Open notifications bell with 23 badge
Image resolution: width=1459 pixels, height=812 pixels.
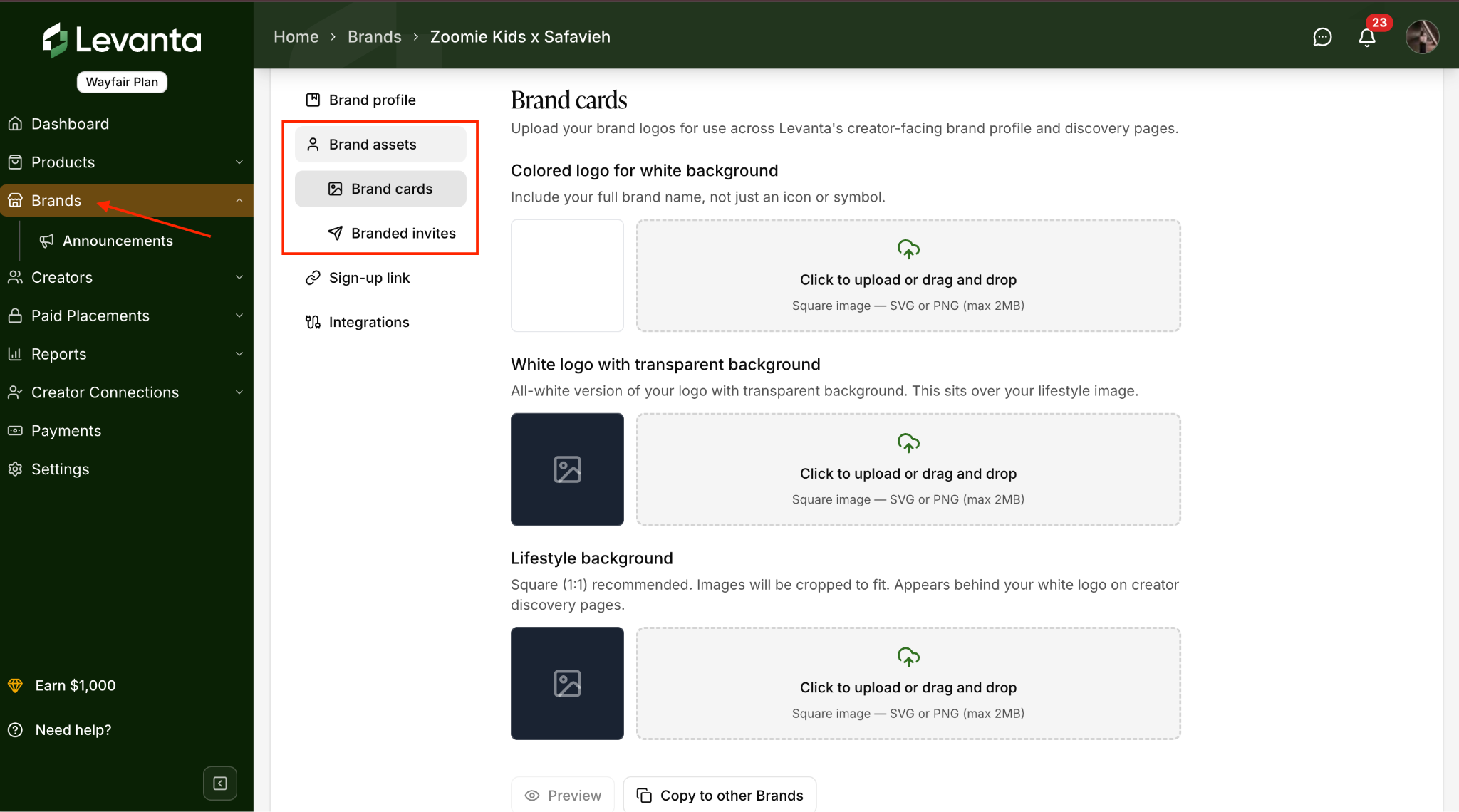[1367, 37]
